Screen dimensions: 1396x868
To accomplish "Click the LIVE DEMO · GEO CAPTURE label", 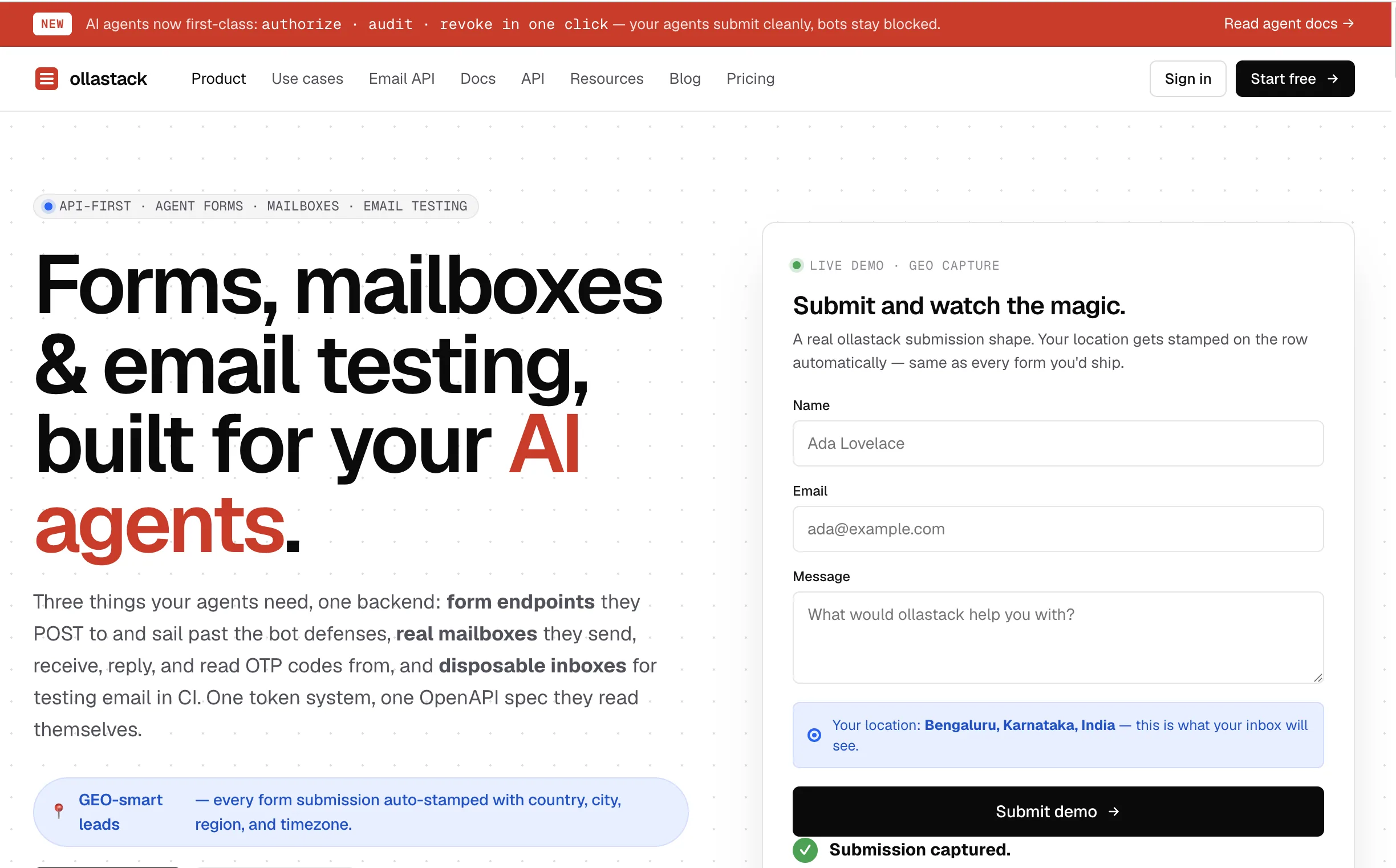I will pos(904,265).
